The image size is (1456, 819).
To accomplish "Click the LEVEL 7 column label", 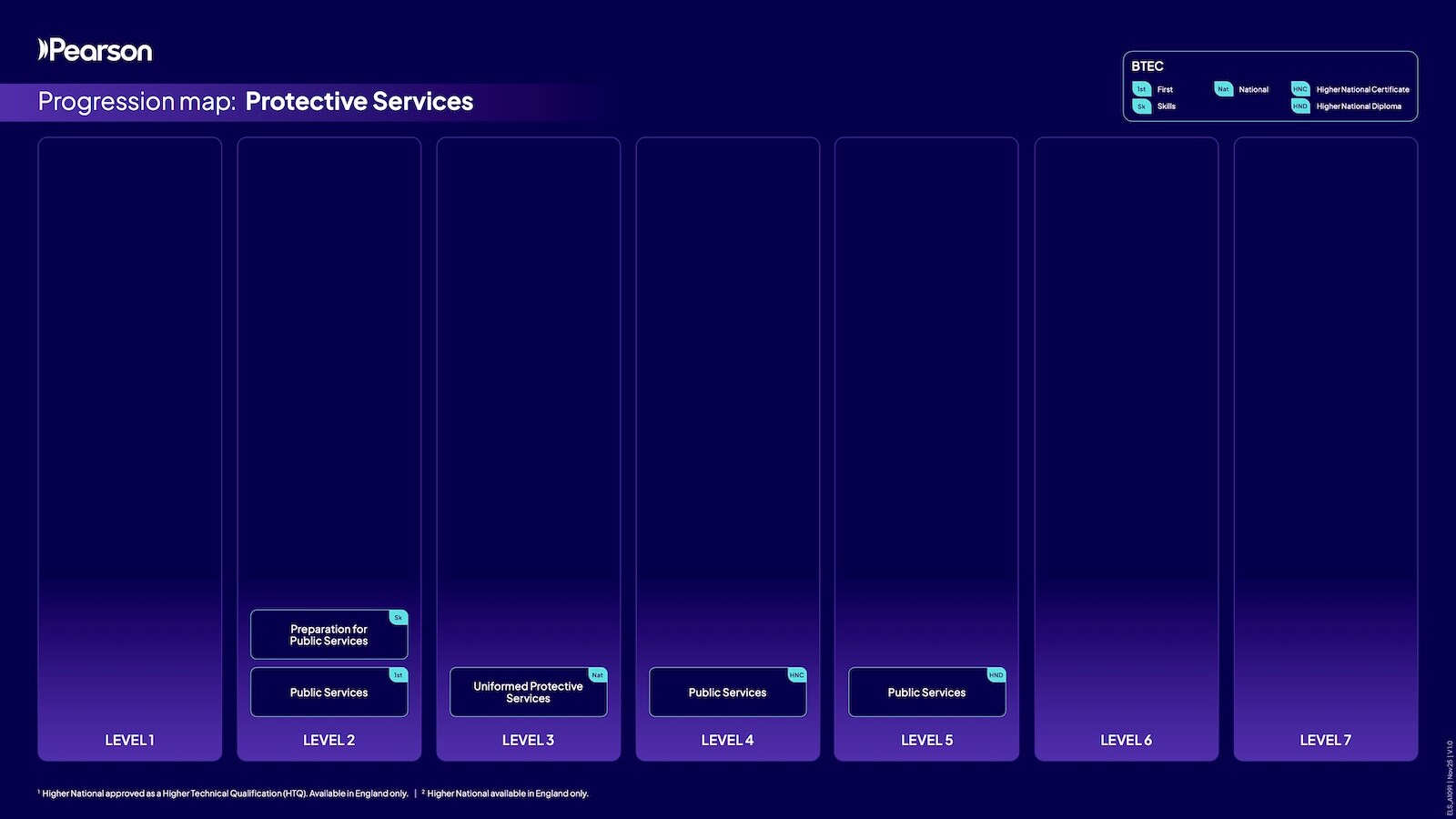I will pos(1326,740).
